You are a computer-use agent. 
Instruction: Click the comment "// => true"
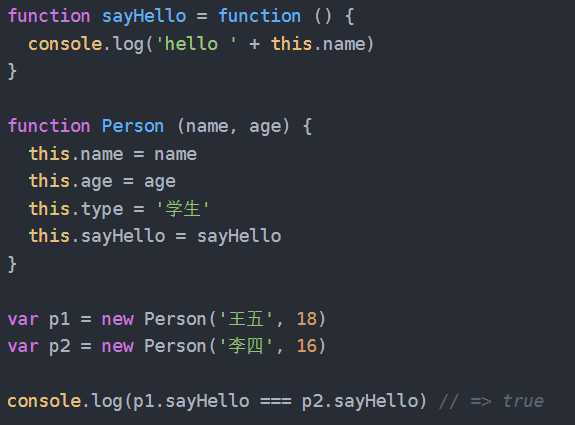(x=491, y=401)
